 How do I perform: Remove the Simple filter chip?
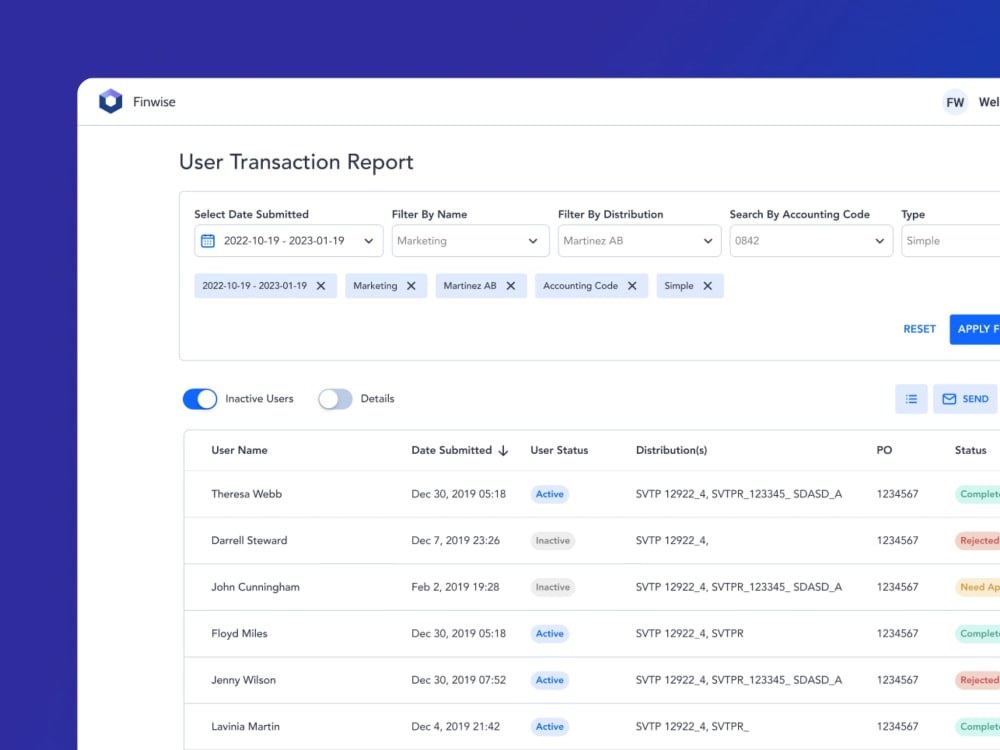click(706, 285)
